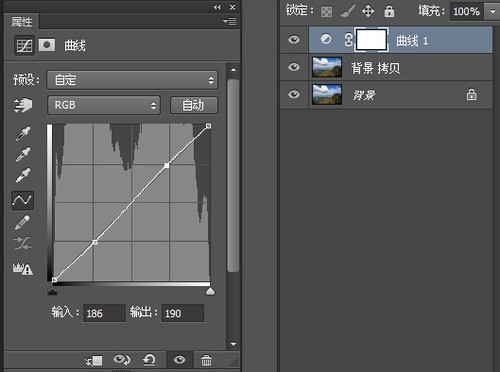The width and height of the screenshot is (500, 372).
Task: Open the 预设 preset dropdown
Action: [132, 80]
